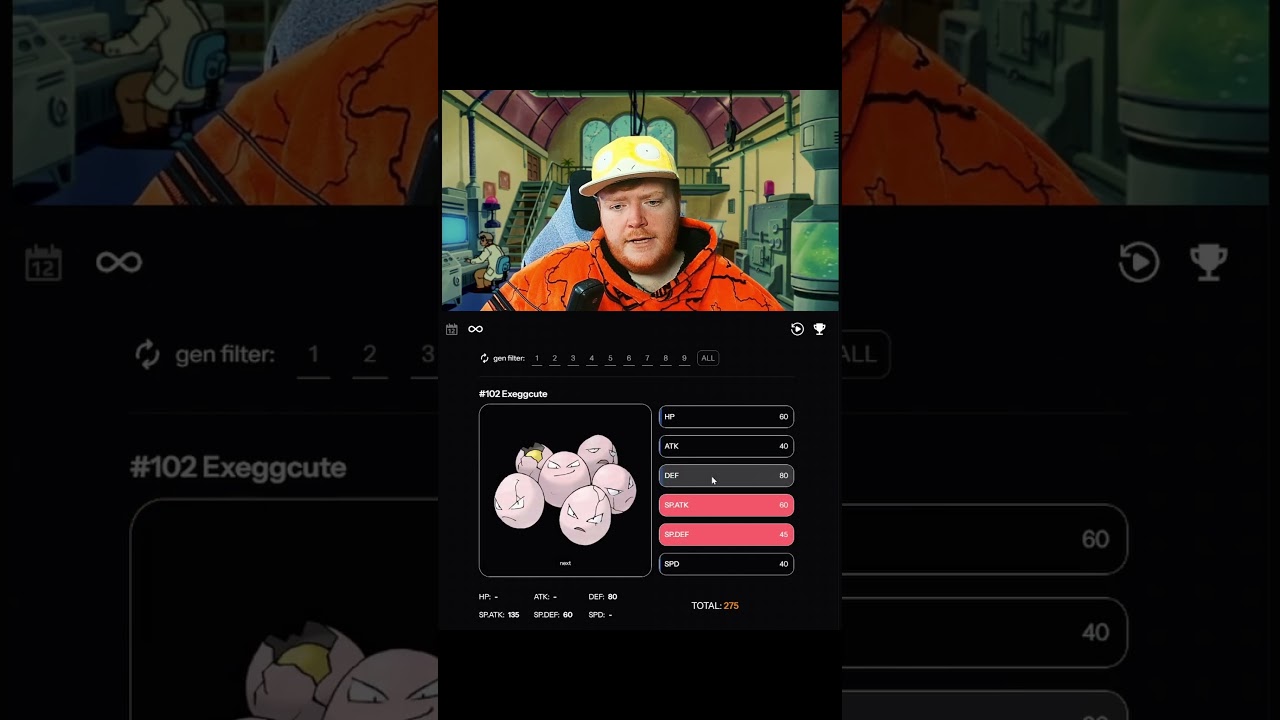
Task: Assign stat to the HP slot
Action: (726, 417)
